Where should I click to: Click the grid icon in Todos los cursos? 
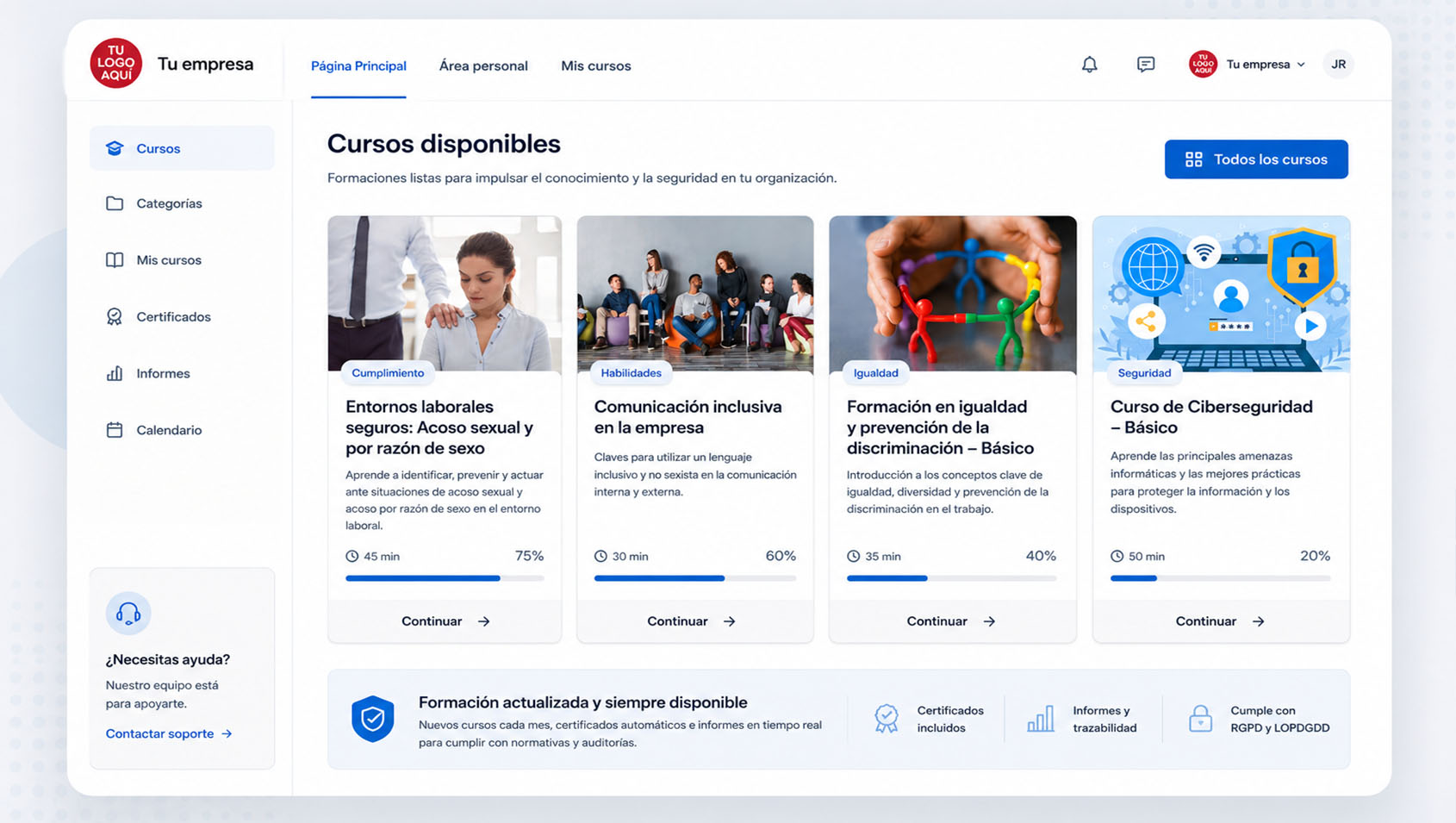pos(1194,159)
